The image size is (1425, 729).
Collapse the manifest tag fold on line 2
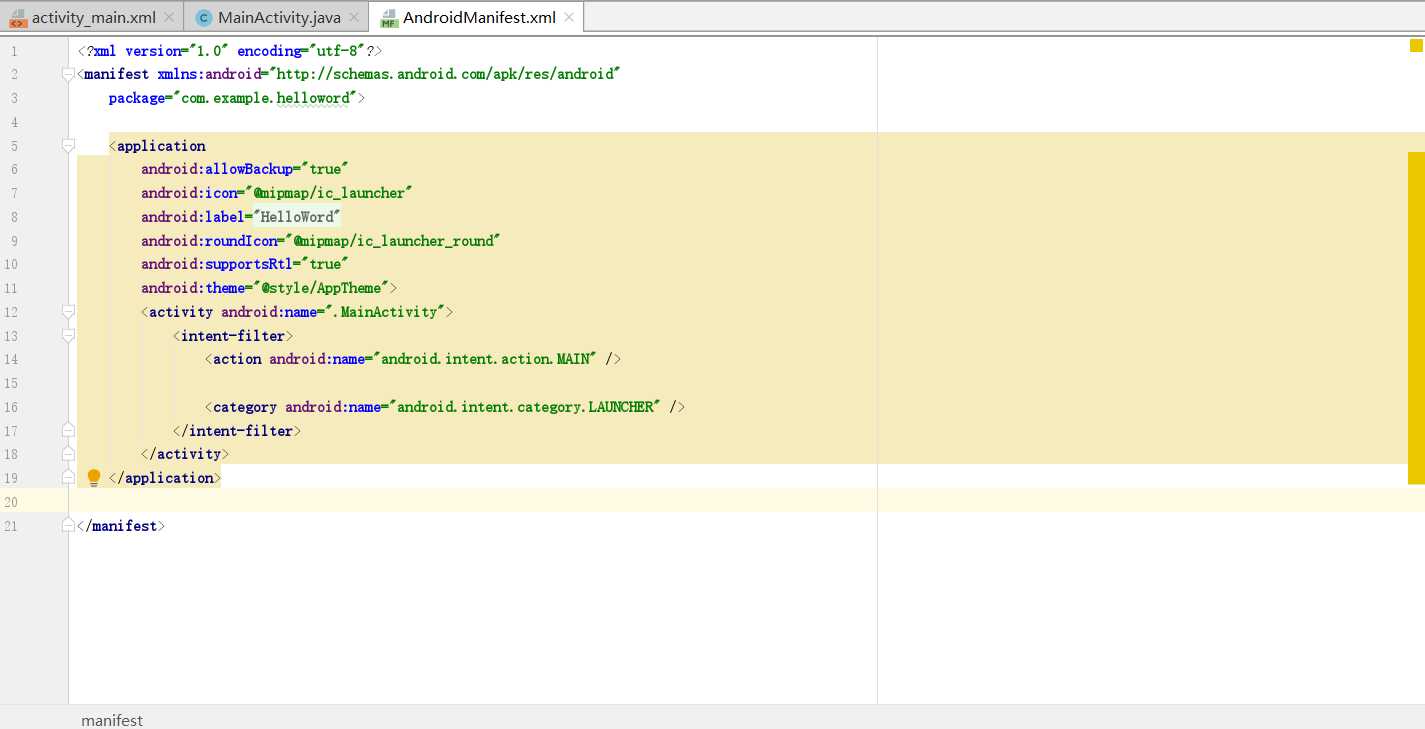point(68,74)
